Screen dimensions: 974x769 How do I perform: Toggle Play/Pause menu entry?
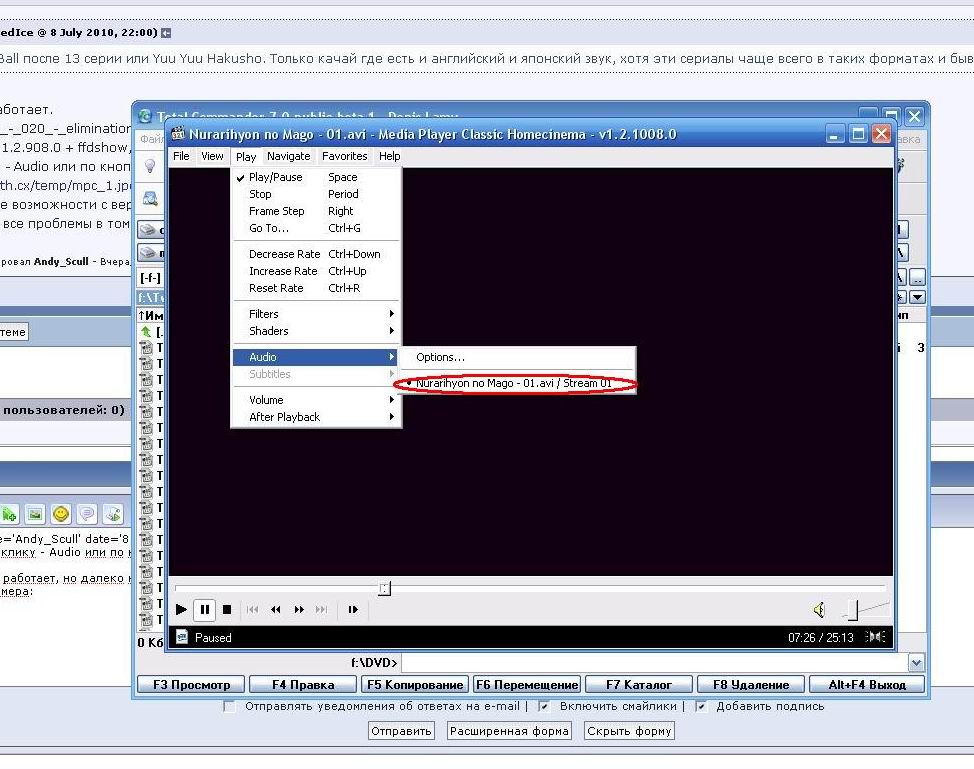pyautogui.click(x=316, y=177)
